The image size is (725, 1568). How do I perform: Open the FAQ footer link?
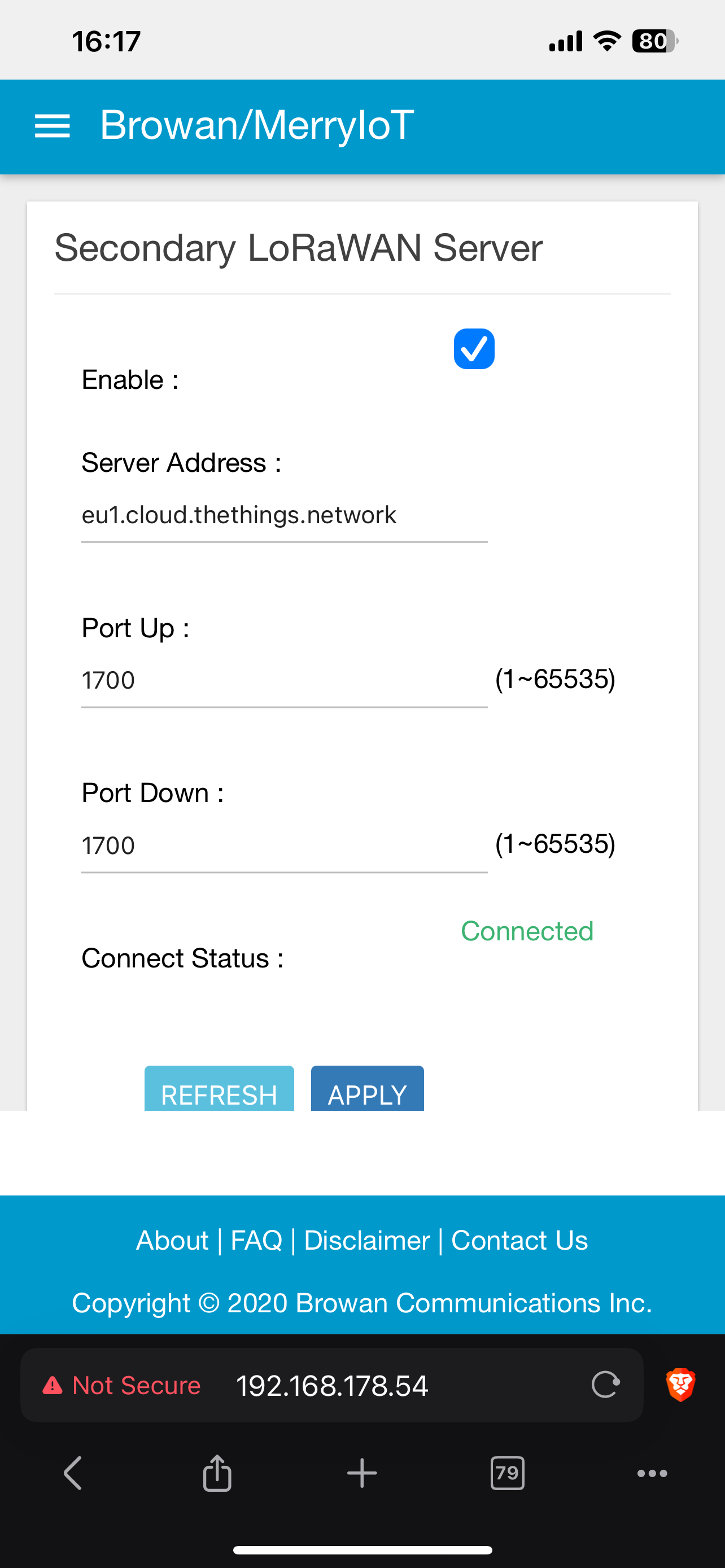256,1241
